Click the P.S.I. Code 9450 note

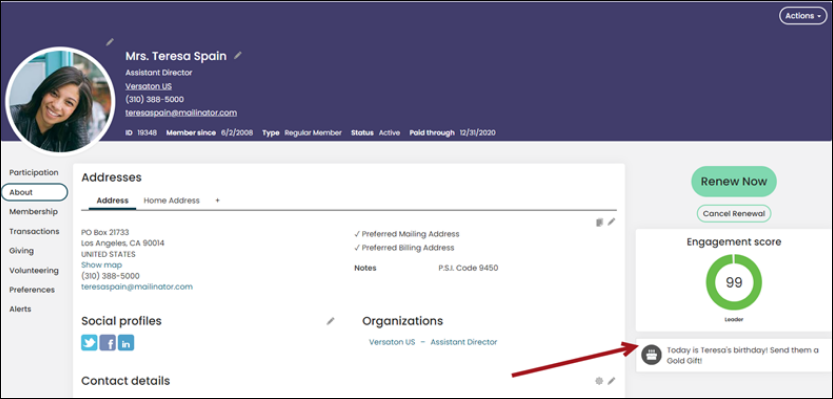click(468, 268)
